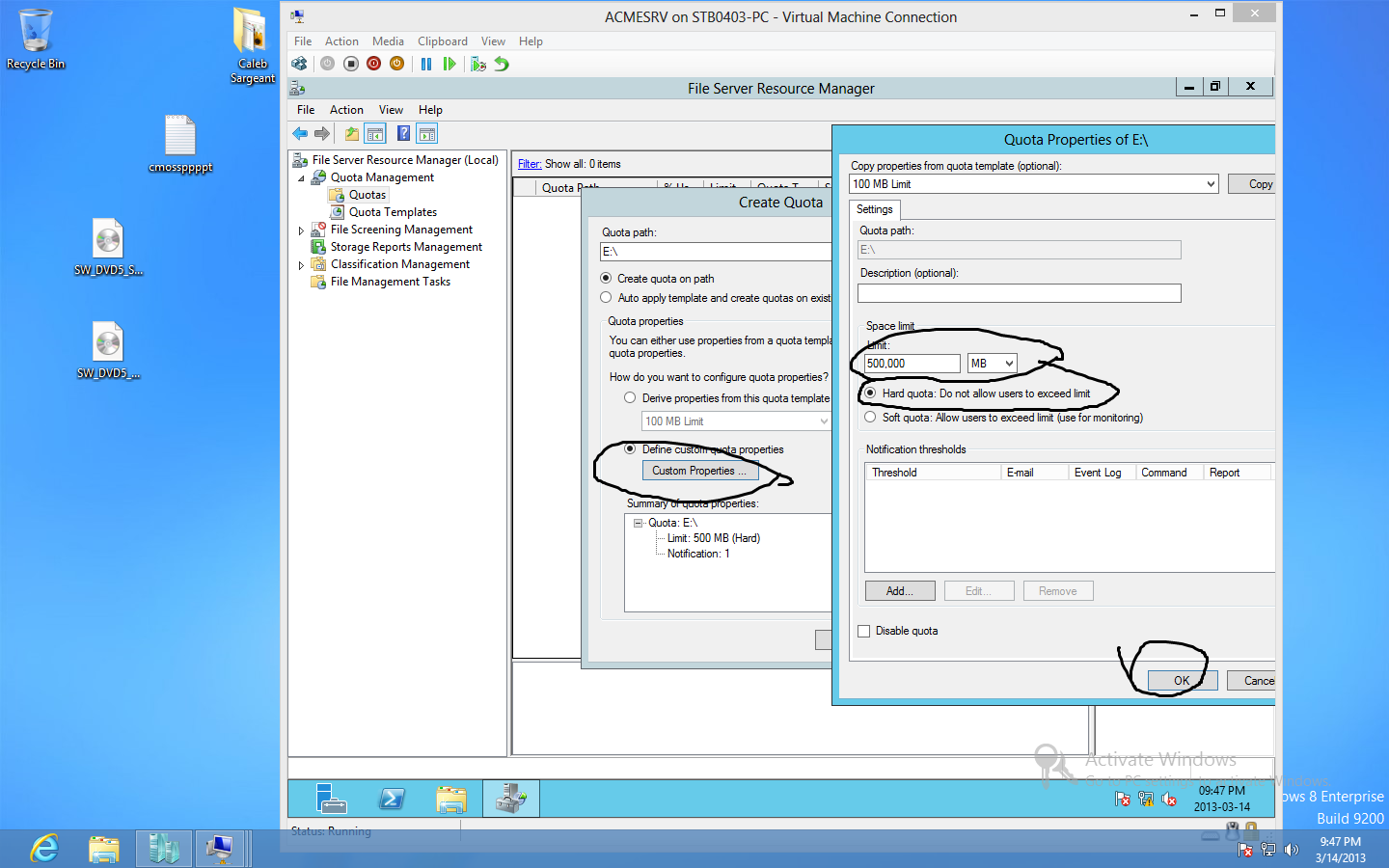Open the Recycle Bin desktop icon
1389x868 pixels.
tap(36, 40)
